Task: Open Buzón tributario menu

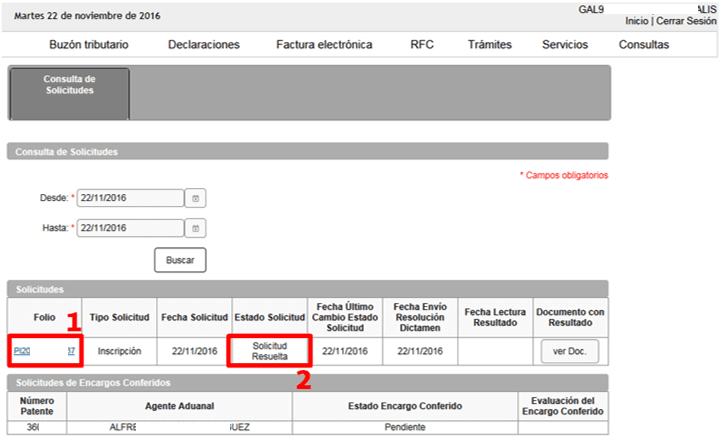Action: tap(89, 45)
